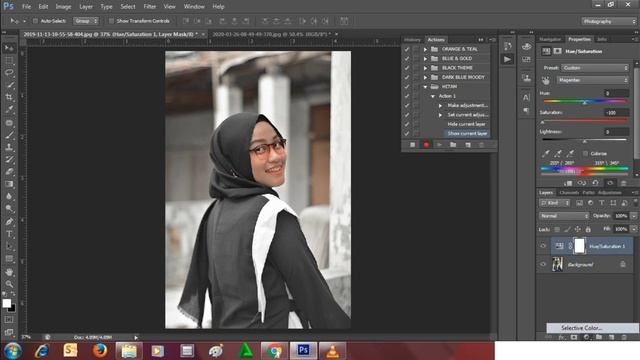Create new group in Layers panel footer
Image resolution: width=640 pixels, height=360 pixels.
599,337
